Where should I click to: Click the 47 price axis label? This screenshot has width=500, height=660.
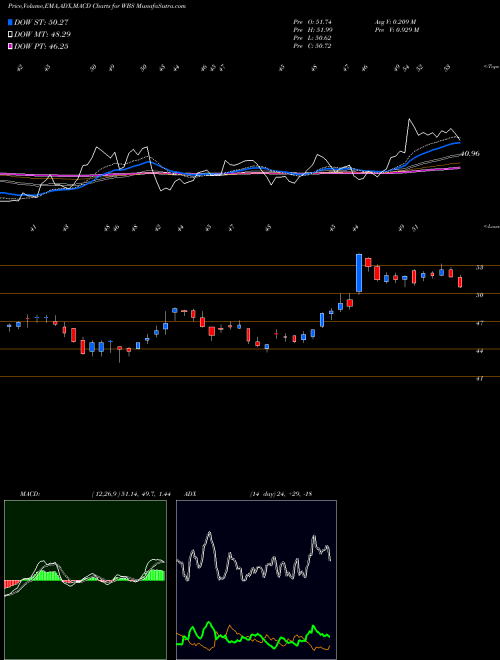(x=479, y=323)
